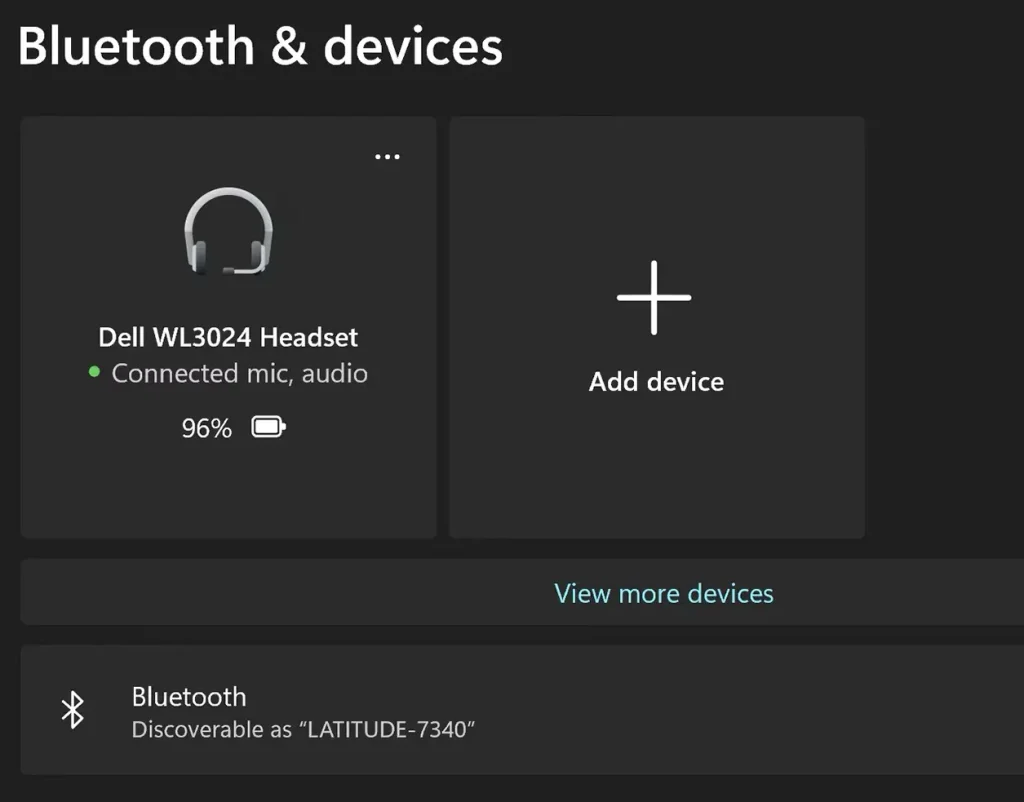Open more options for Dell WL3024 Headset
The width and height of the screenshot is (1024, 802).
387,157
